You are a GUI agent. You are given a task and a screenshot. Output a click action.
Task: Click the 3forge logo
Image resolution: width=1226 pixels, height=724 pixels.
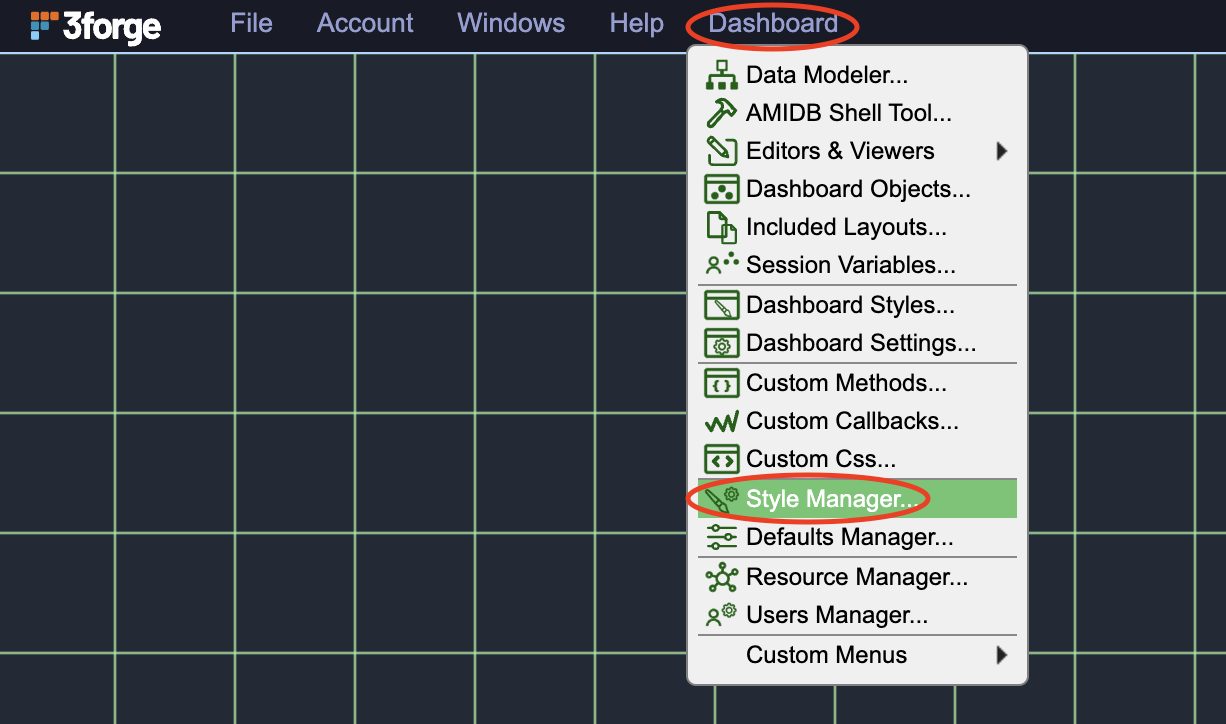(96, 25)
